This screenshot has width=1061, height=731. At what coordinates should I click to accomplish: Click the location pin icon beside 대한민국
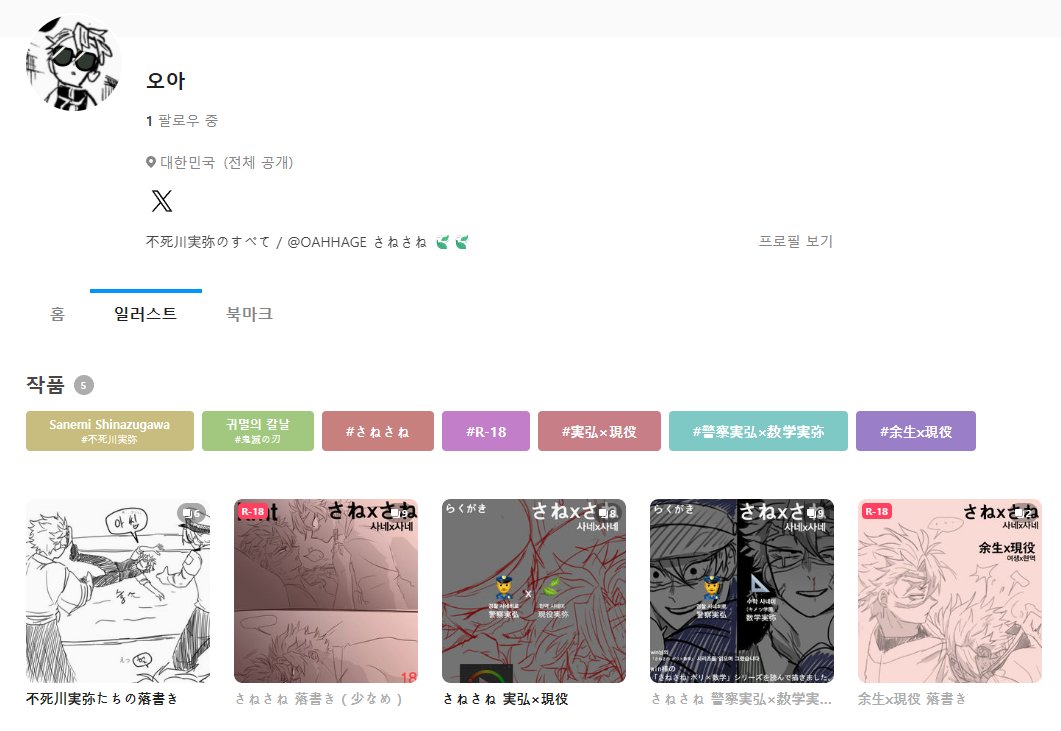[x=151, y=162]
